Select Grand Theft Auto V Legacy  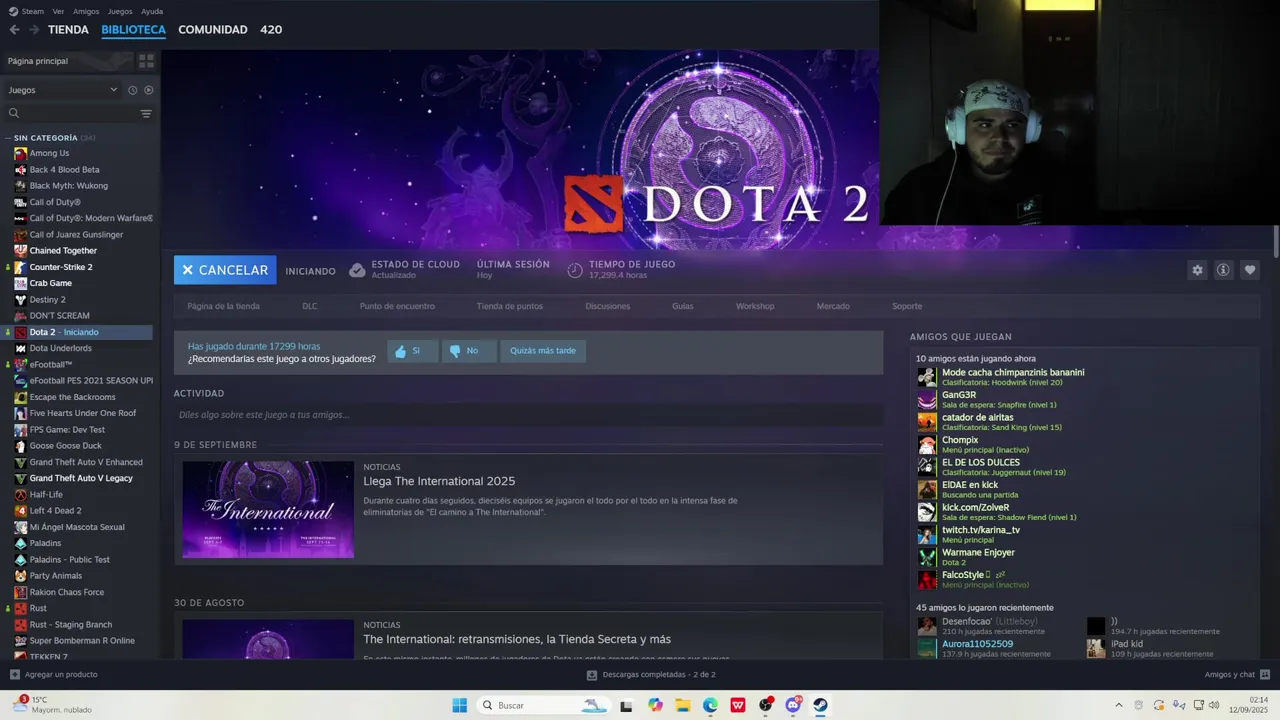click(x=81, y=478)
